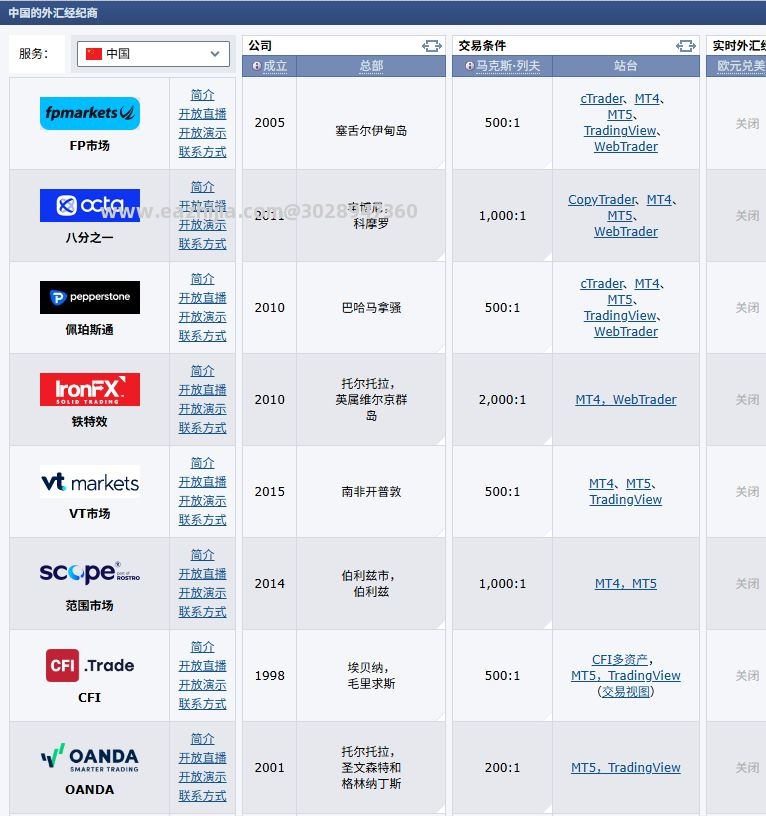Click MT4, WebTrader link for IronFX

tap(625, 400)
